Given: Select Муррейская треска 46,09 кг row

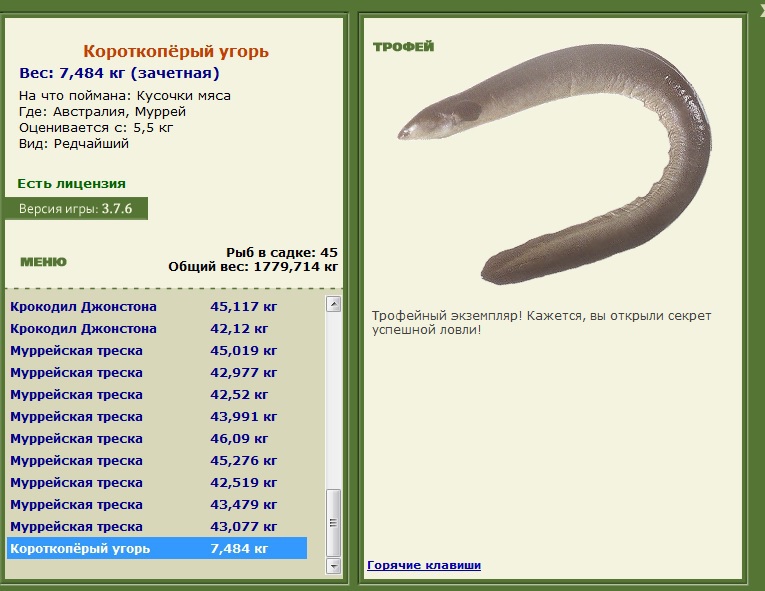Looking at the screenshot, I should click(157, 439).
